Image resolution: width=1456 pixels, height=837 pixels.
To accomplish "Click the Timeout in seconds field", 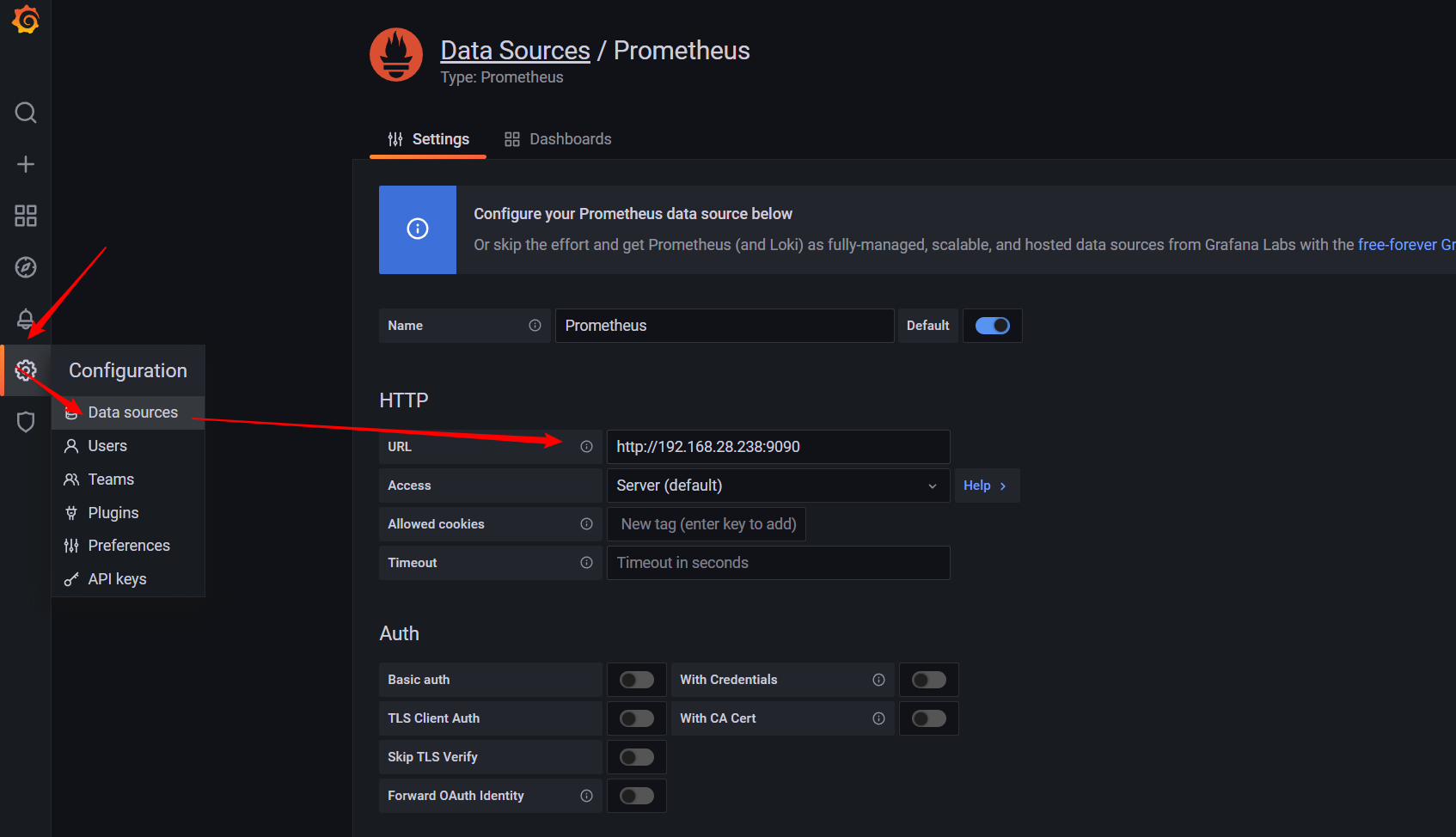I will (777, 563).
